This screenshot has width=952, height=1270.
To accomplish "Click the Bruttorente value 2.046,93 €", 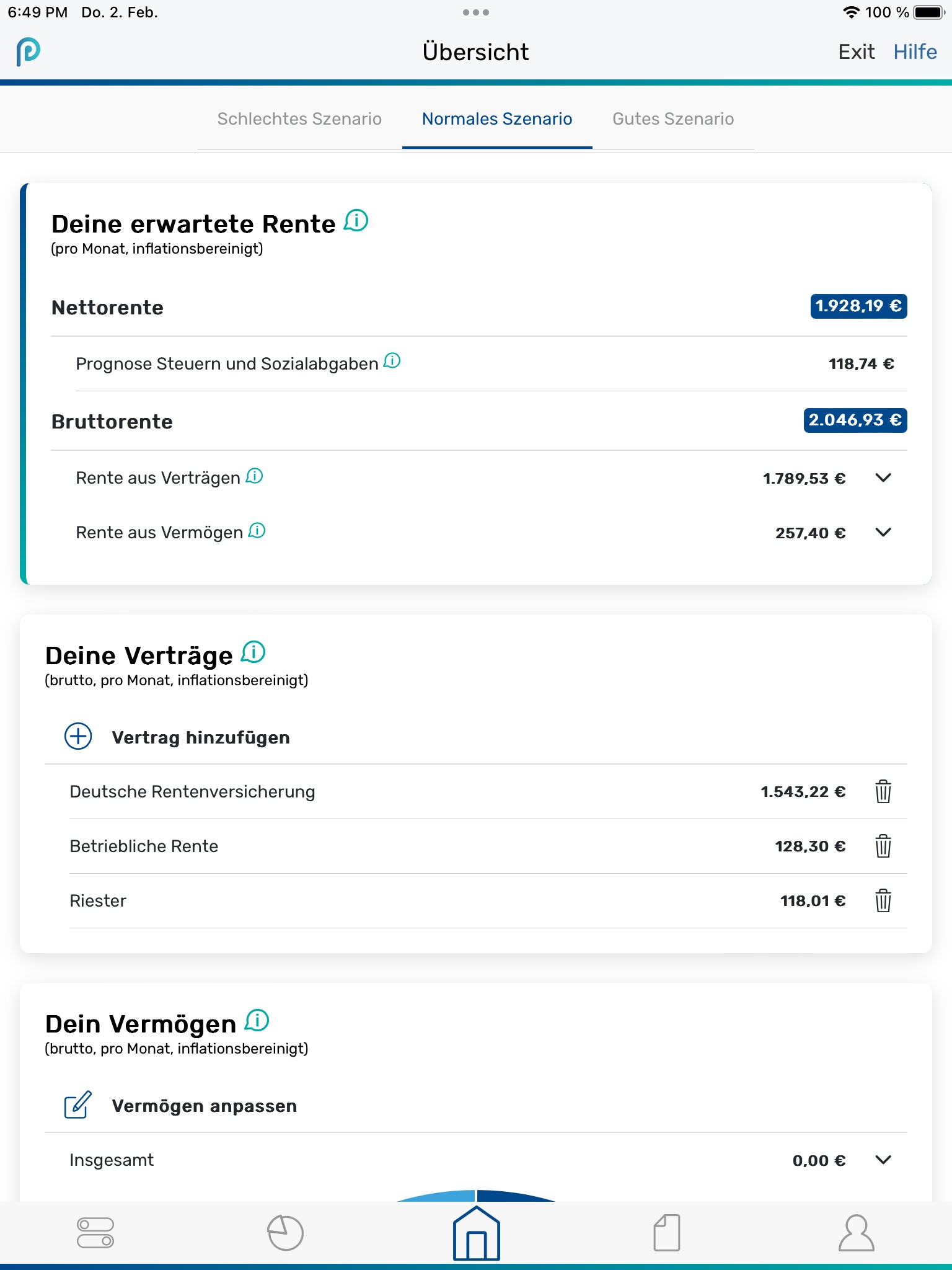I will (x=855, y=420).
